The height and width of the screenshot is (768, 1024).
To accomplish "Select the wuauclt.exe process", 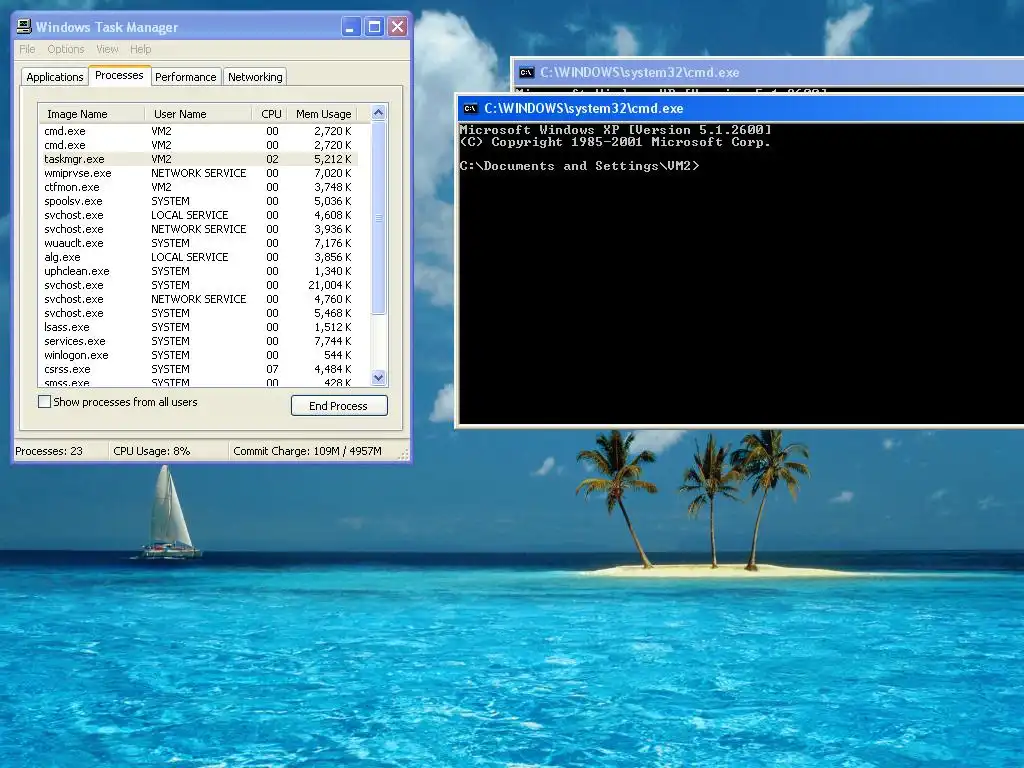I will 199,243.
